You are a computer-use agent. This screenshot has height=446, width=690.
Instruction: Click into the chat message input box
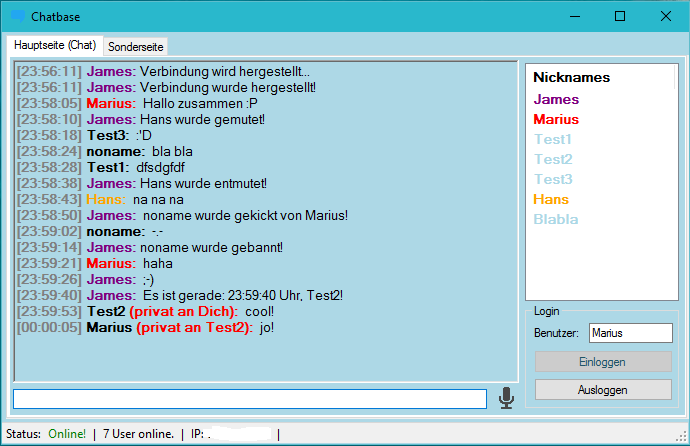[x=250, y=399]
